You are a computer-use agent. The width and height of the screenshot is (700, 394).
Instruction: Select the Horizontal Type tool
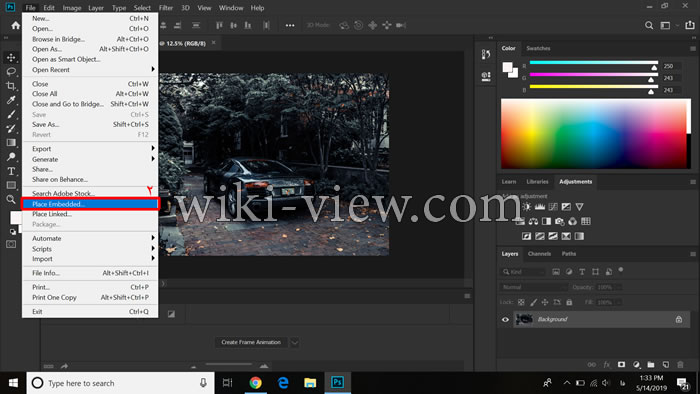[x=11, y=171]
